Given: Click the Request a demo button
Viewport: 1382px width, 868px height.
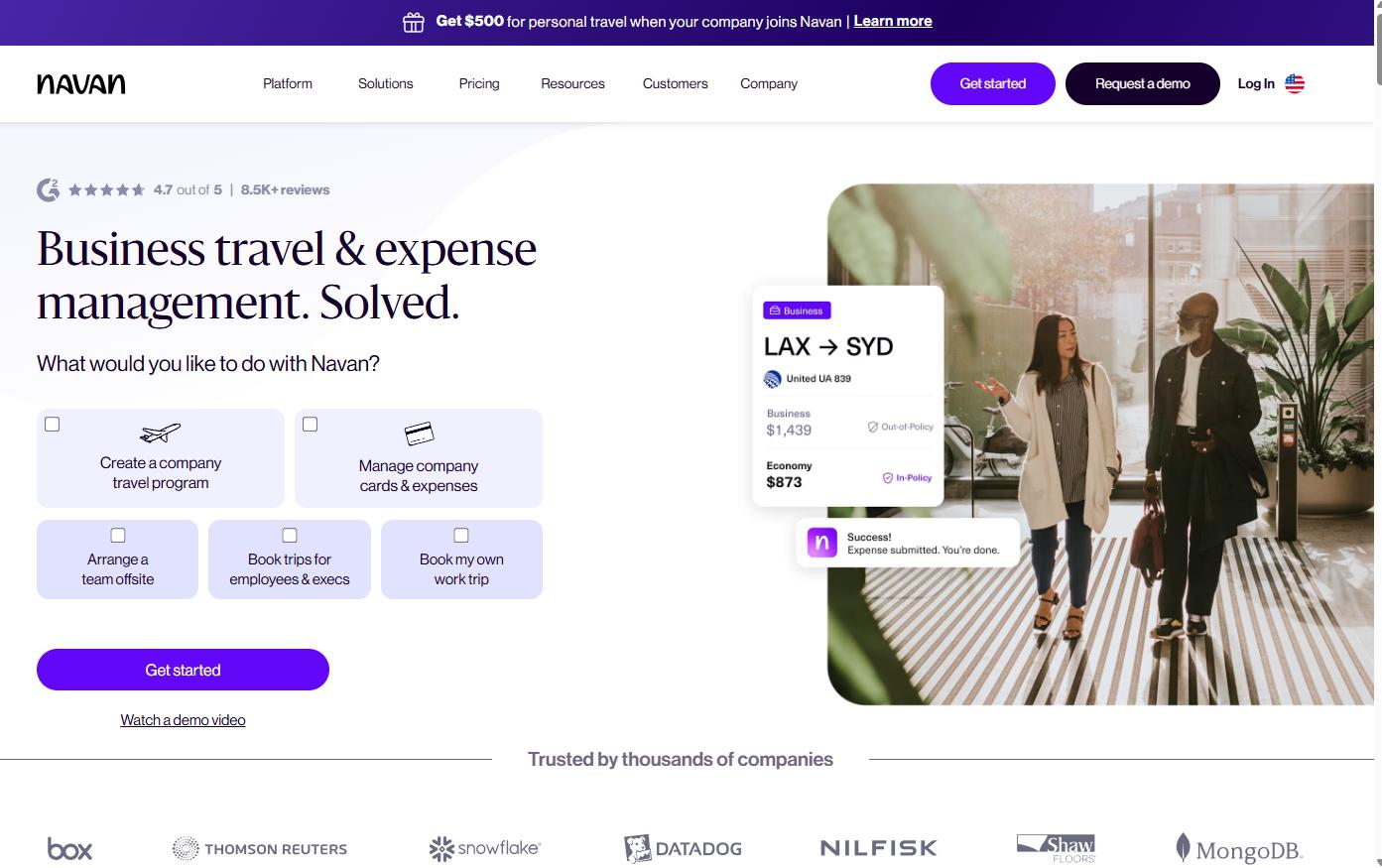Looking at the screenshot, I should pyautogui.click(x=1143, y=83).
